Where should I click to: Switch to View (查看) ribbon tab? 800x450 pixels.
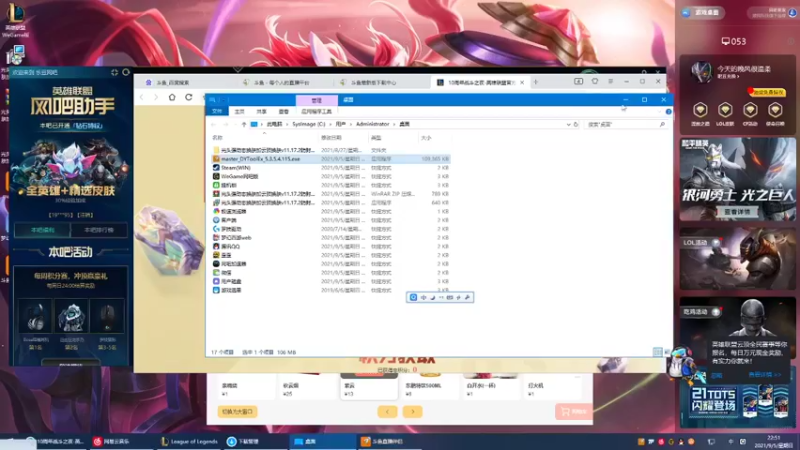pos(284,111)
